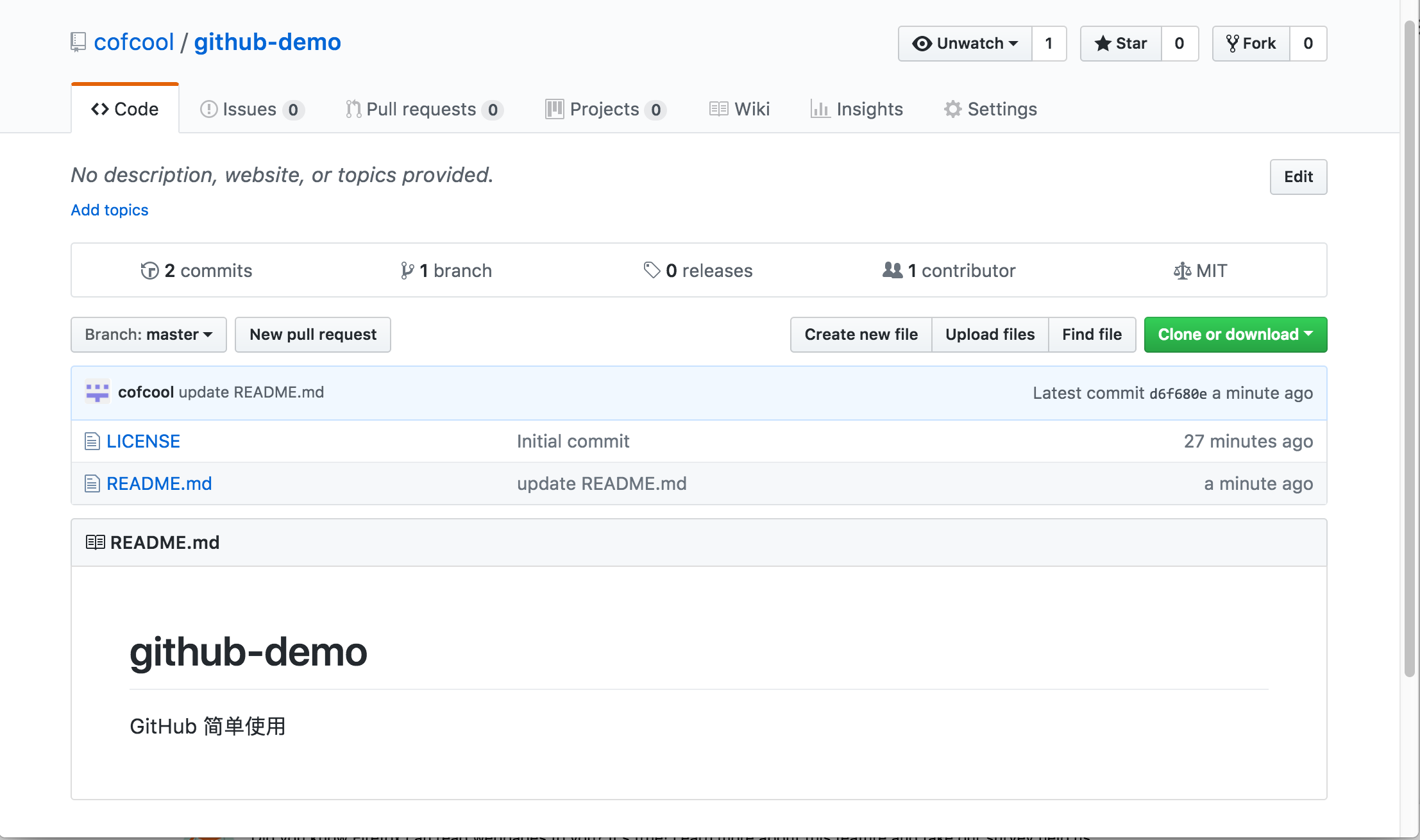
Task: Click the watch/unwatch eye icon
Action: pyautogui.click(x=921, y=42)
